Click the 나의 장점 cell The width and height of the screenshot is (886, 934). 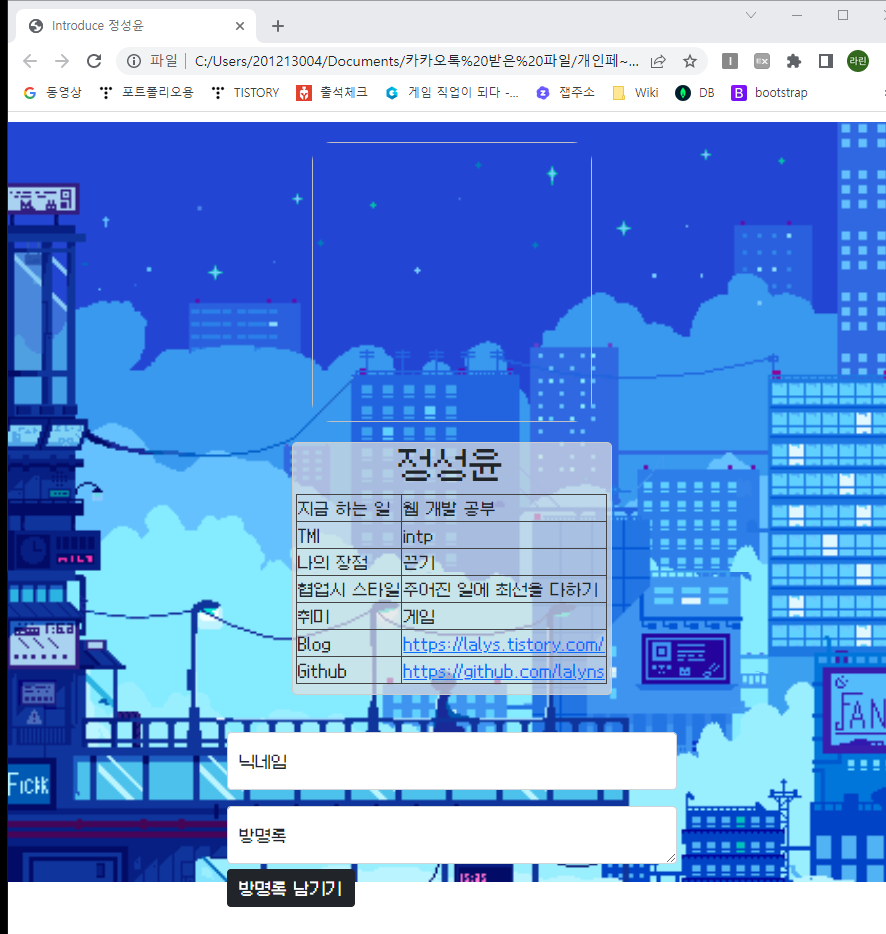click(349, 562)
